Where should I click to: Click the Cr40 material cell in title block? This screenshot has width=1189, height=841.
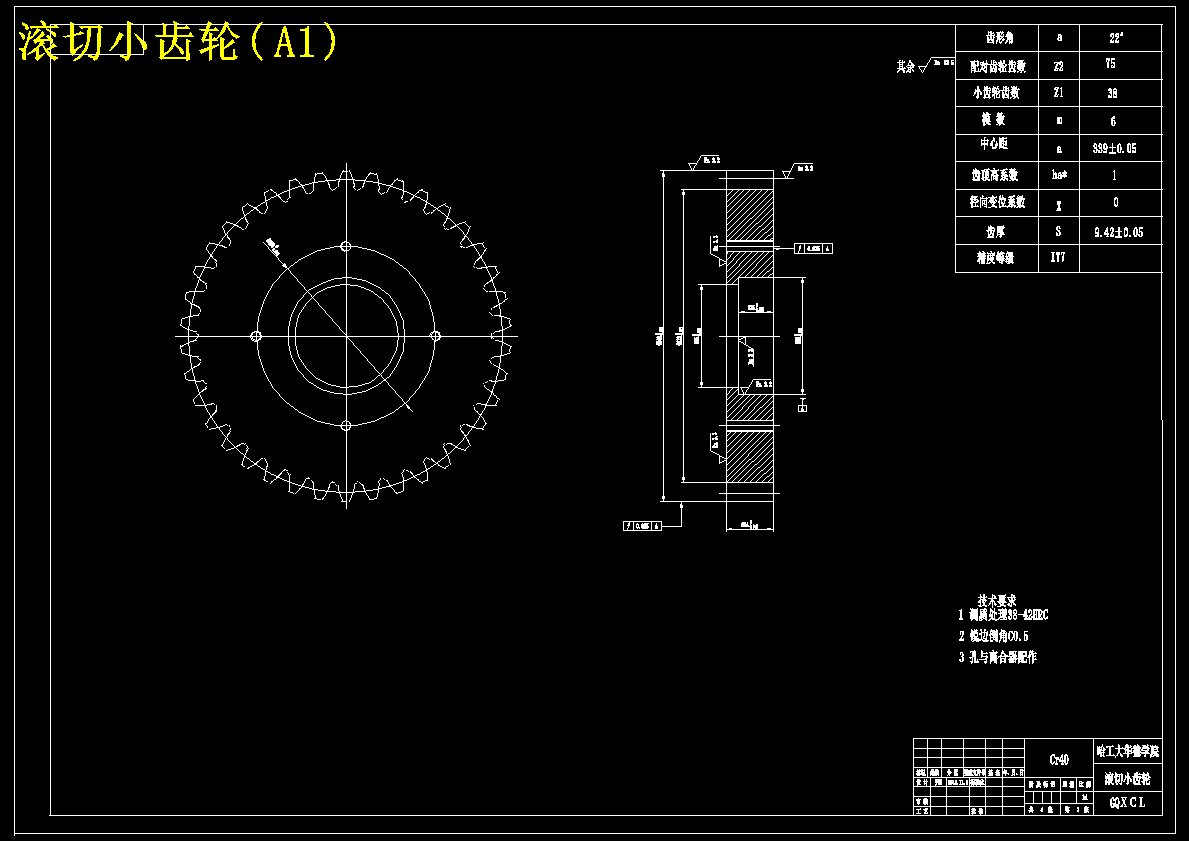coord(1059,759)
